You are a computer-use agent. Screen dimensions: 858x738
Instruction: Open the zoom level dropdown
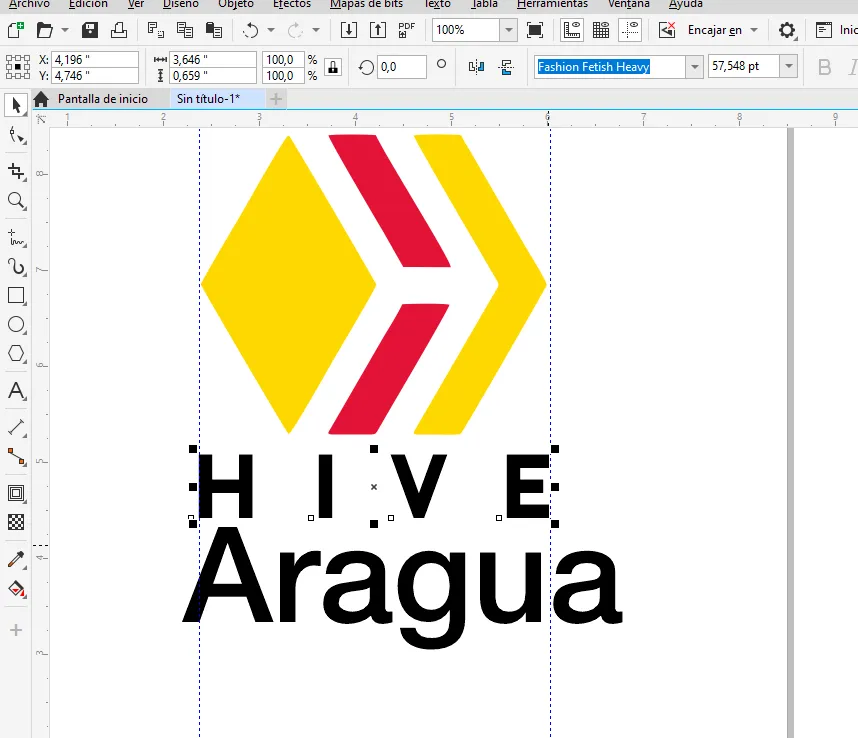pyautogui.click(x=508, y=30)
